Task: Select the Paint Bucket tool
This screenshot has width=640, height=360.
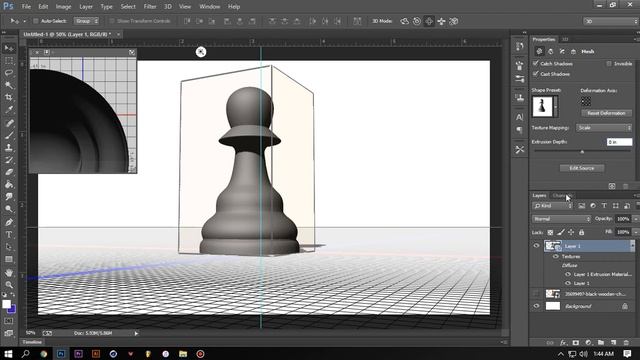Action: coord(9,184)
